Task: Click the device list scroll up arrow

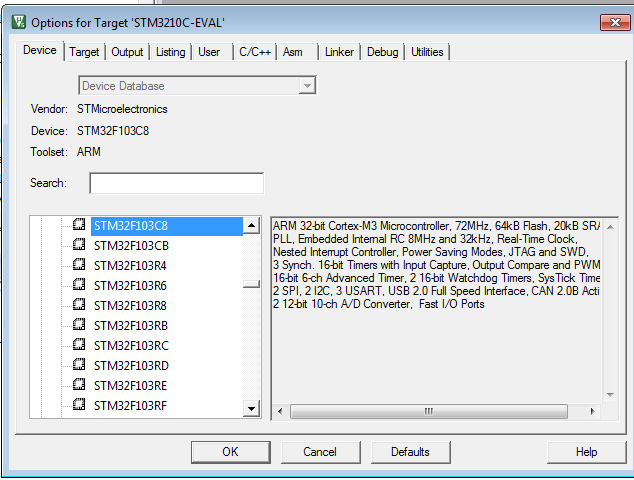Action: coord(251,226)
